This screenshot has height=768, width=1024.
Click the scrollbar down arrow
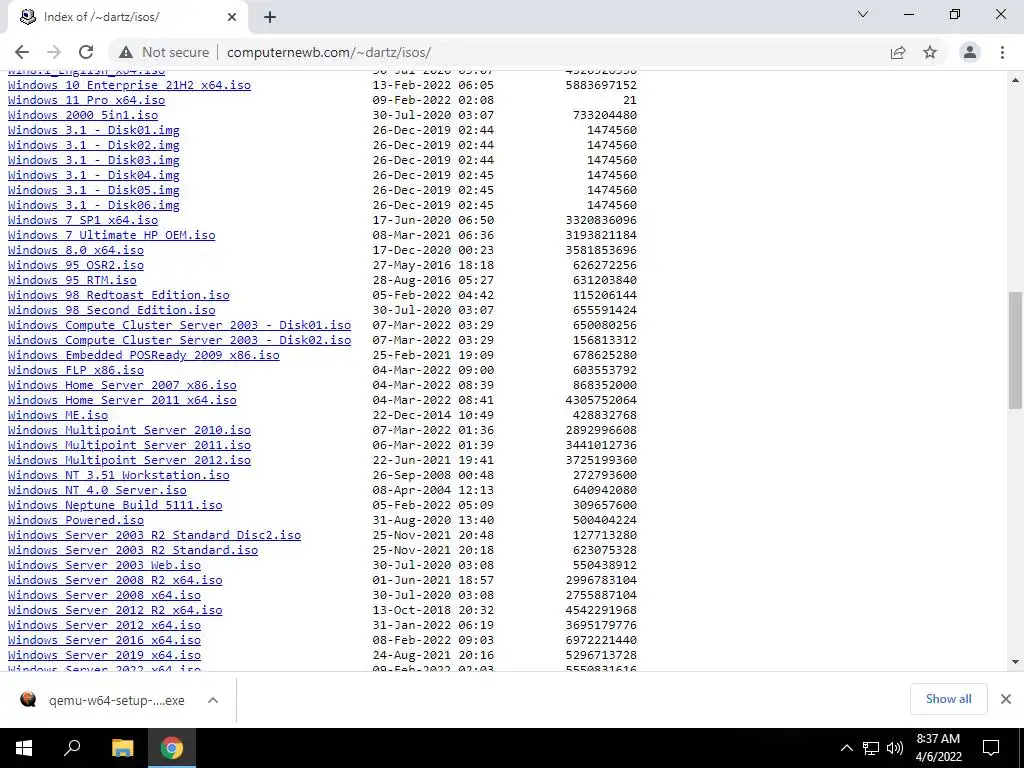click(x=1015, y=662)
